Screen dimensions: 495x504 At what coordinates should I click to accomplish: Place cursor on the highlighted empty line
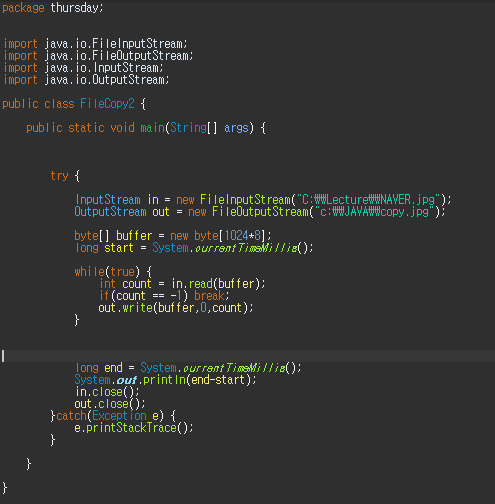click(x=247, y=356)
